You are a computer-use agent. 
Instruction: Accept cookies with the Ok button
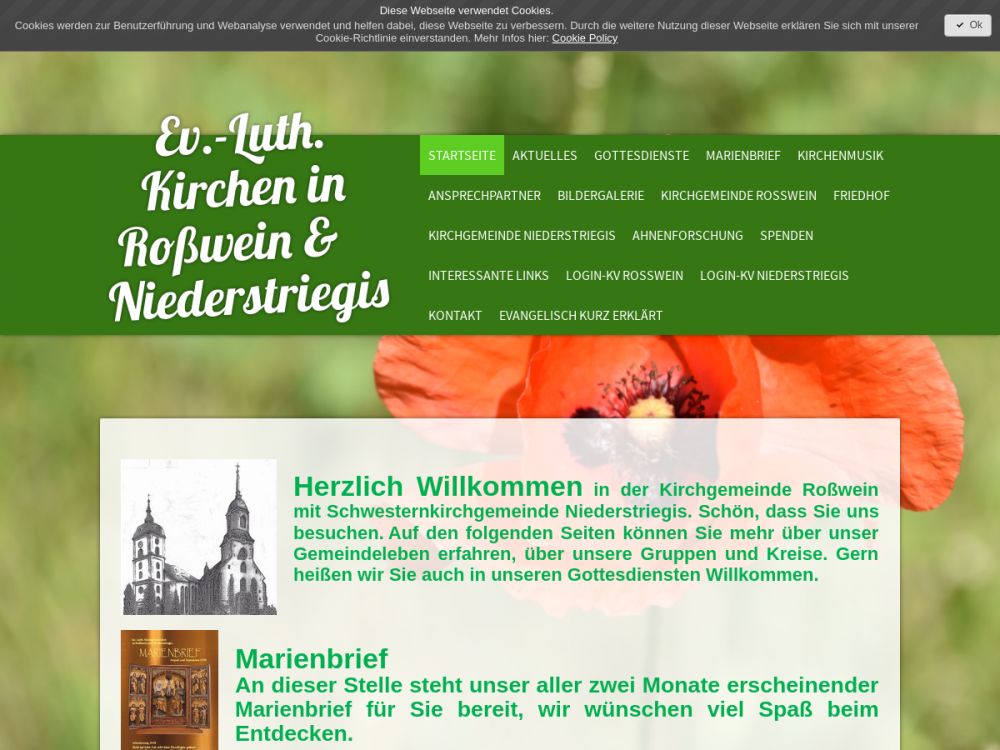point(967,25)
